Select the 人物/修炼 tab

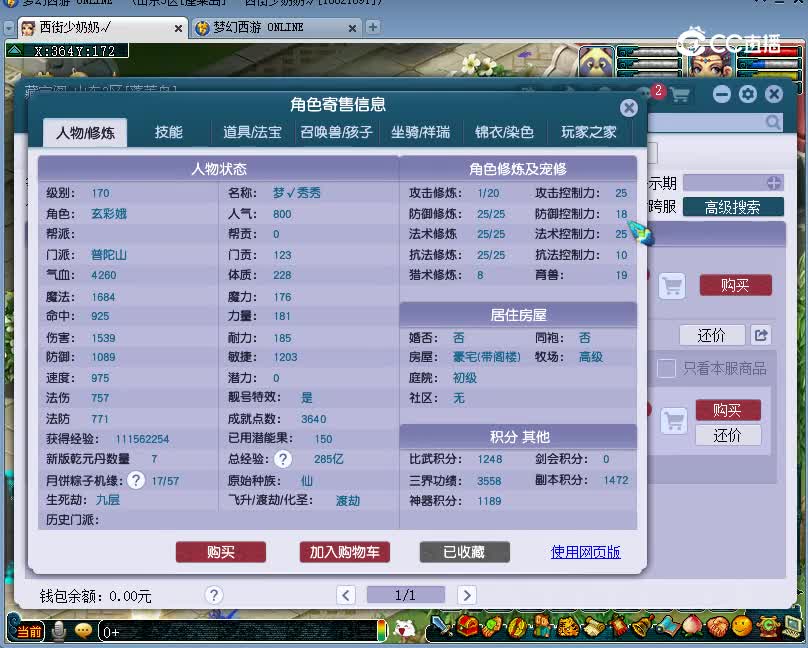click(85, 133)
